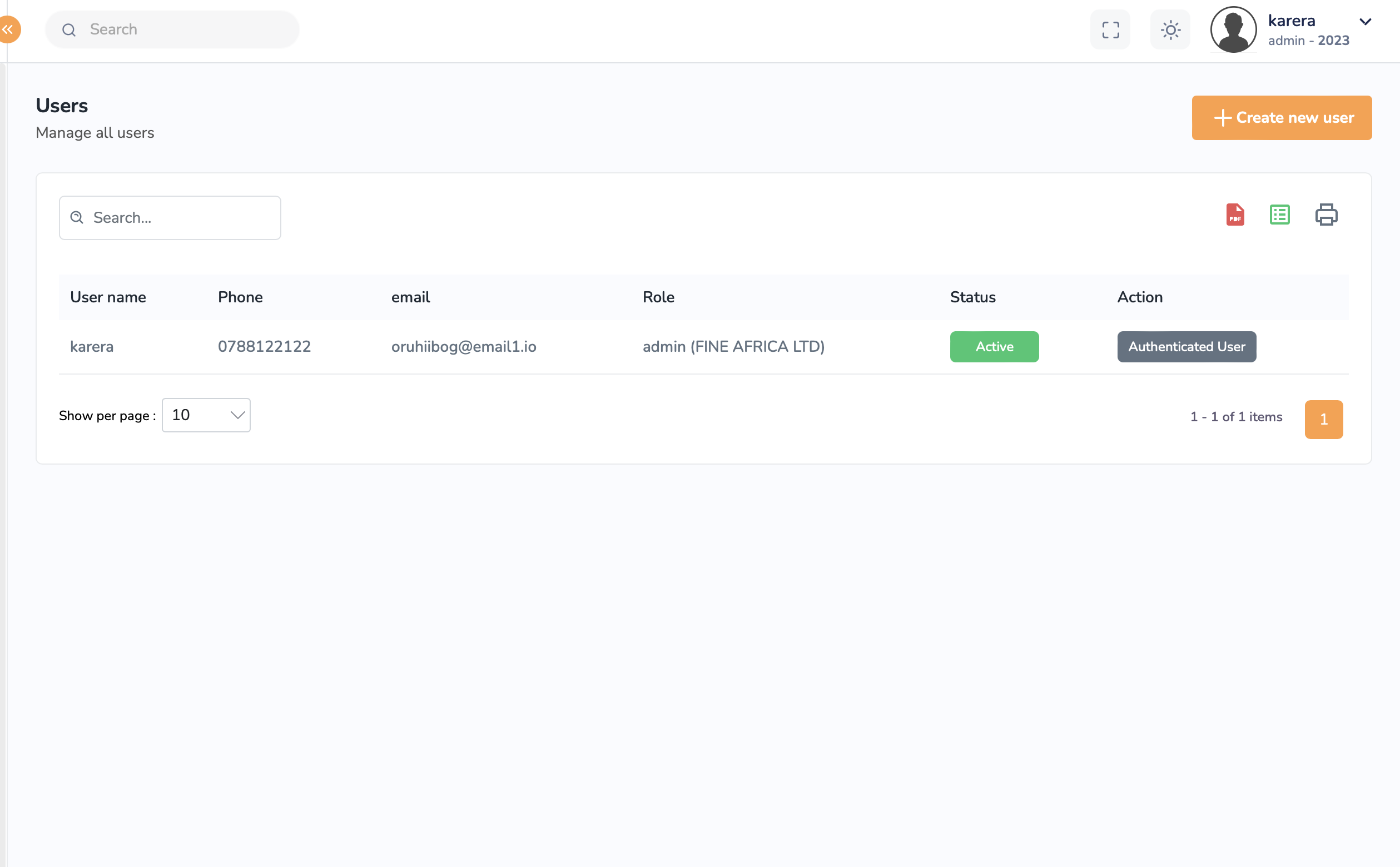The height and width of the screenshot is (867, 1400).
Task: Focus the top global Search field
Action: coord(183,30)
